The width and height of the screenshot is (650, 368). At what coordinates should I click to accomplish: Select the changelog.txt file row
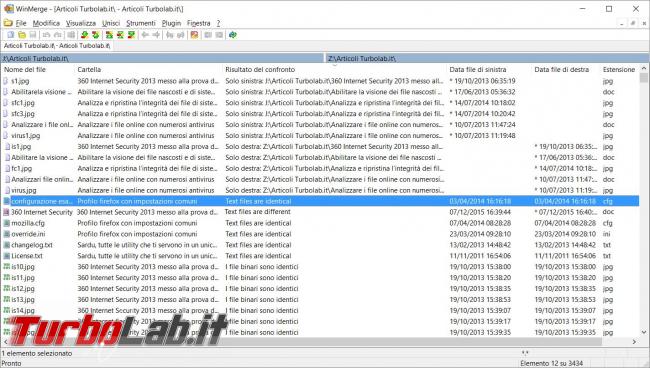(x=319, y=245)
